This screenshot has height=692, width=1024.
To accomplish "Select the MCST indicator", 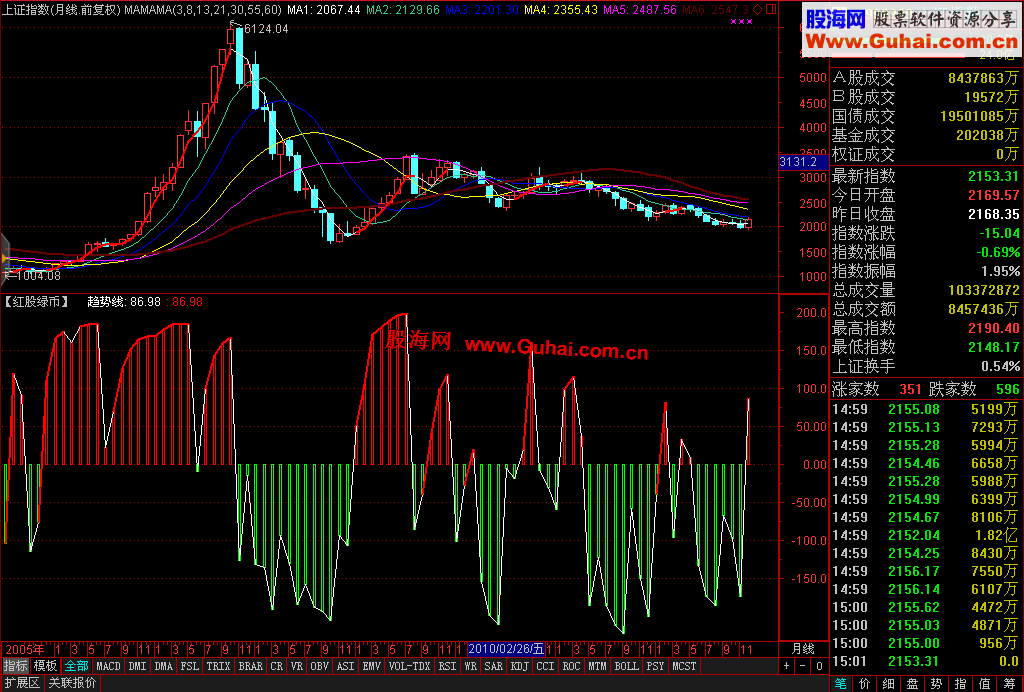I will (684, 666).
